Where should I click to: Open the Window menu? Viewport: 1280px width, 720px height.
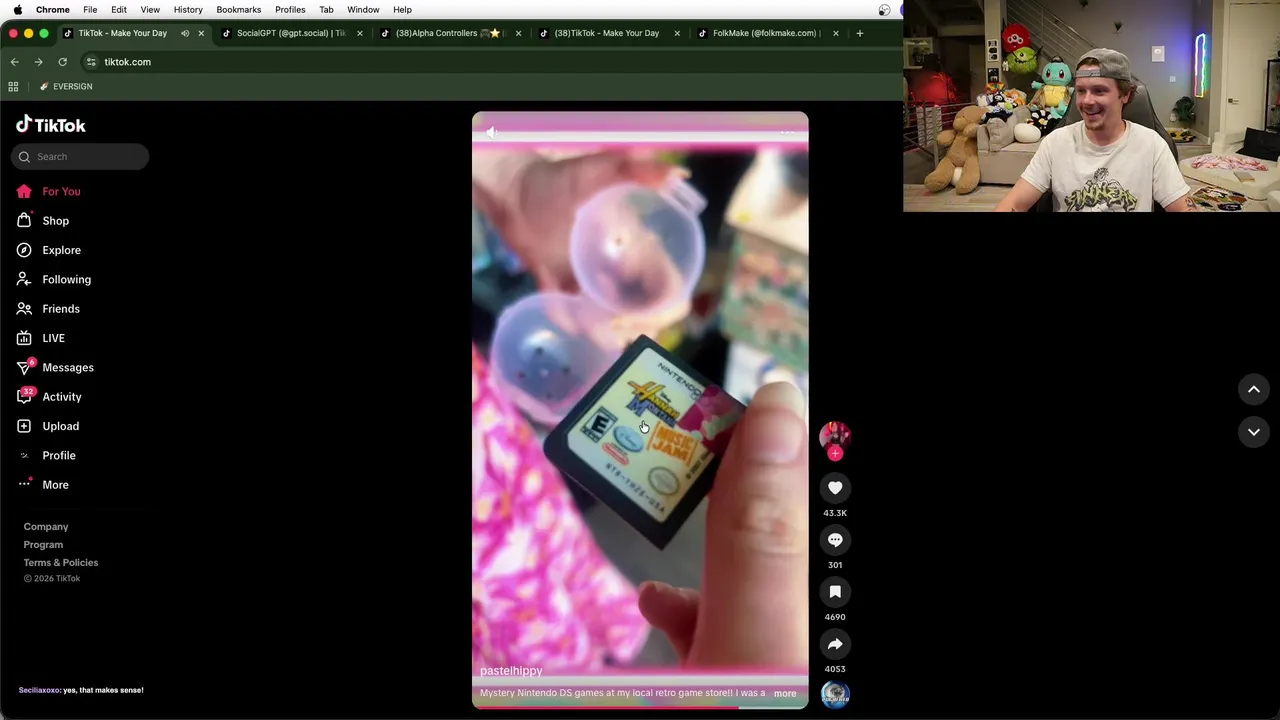pos(363,10)
